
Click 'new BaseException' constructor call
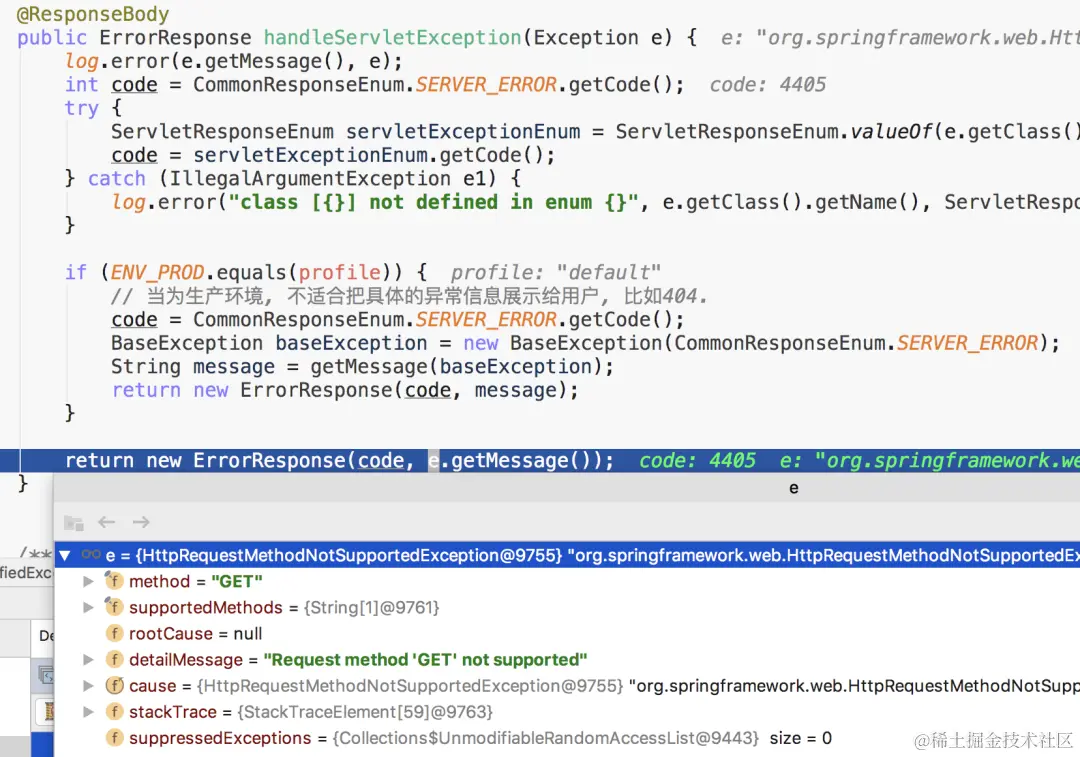[562, 343]
